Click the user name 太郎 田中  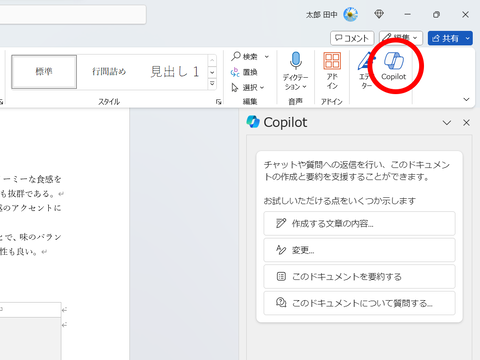[x=322, y=15]
